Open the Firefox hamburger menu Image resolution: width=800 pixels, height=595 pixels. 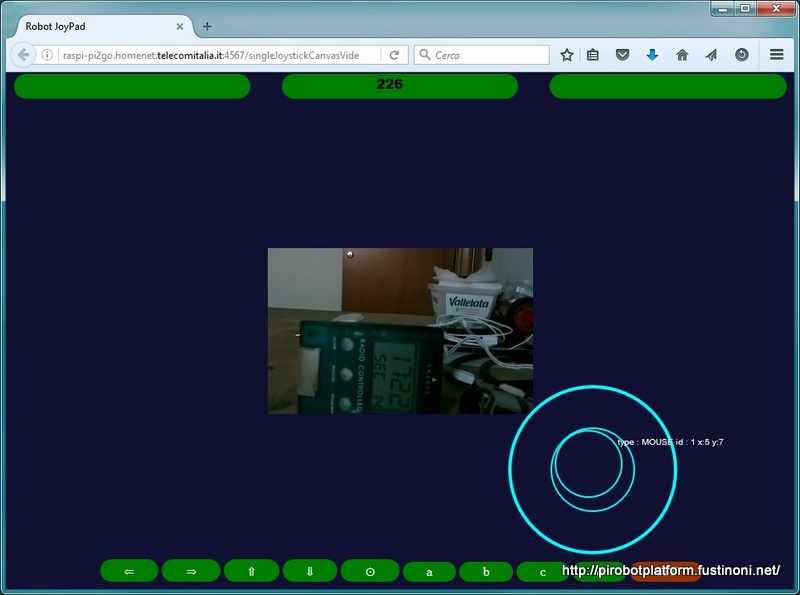point(776,56)
